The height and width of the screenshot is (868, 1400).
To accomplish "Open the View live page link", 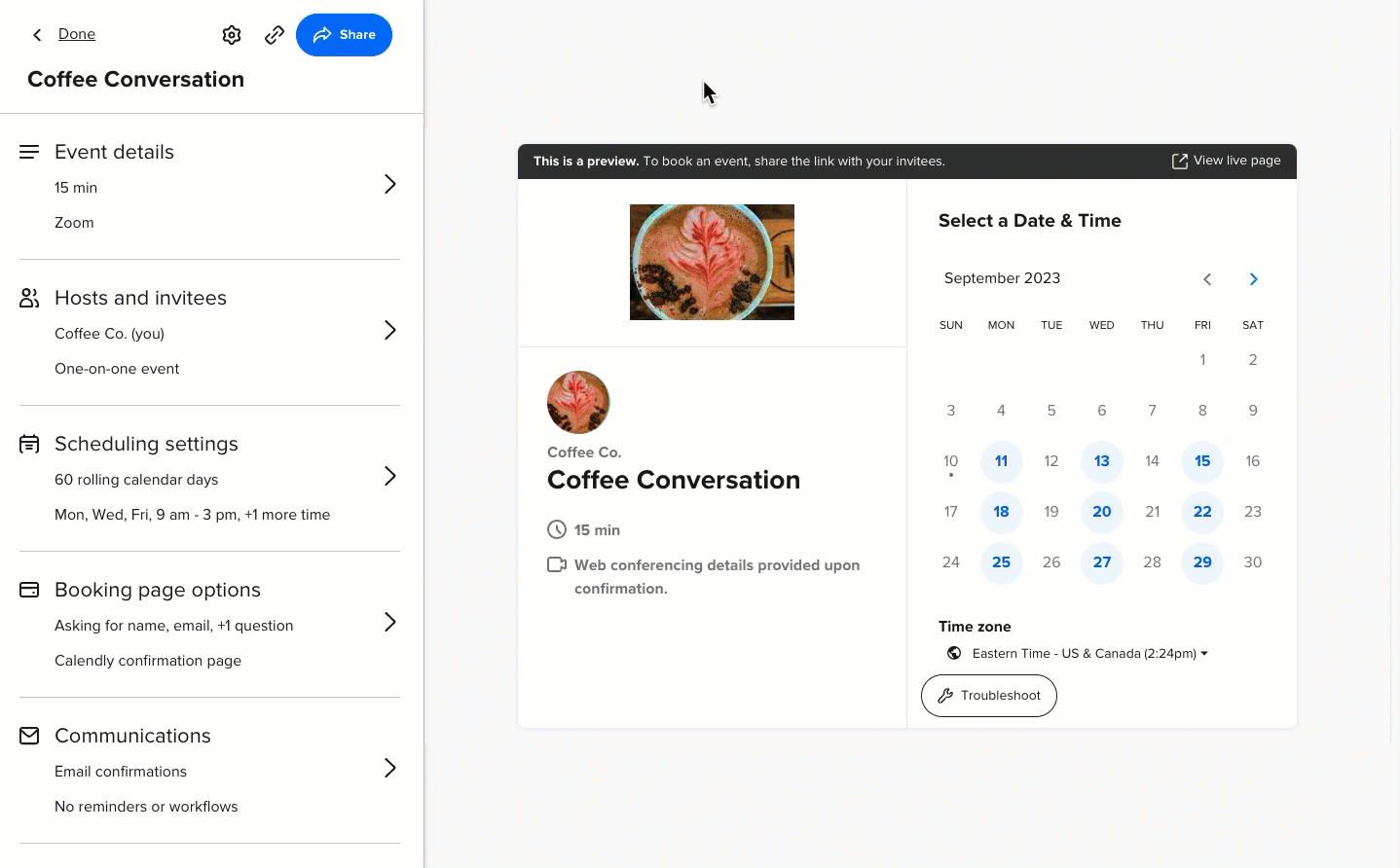I will (1226, 161).
